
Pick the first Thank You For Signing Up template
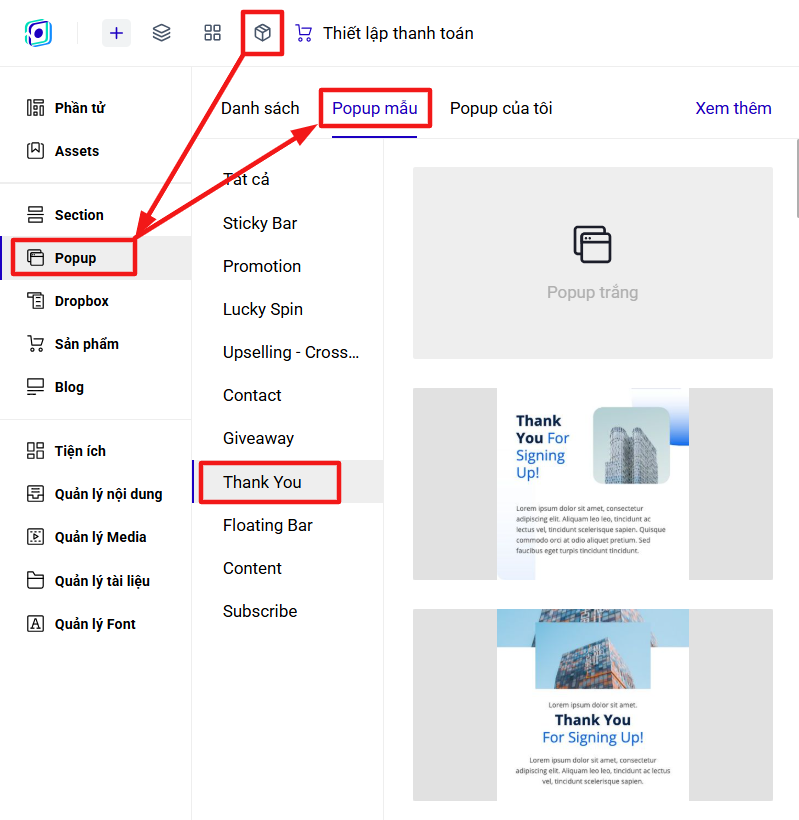click(x=592, y=484)
